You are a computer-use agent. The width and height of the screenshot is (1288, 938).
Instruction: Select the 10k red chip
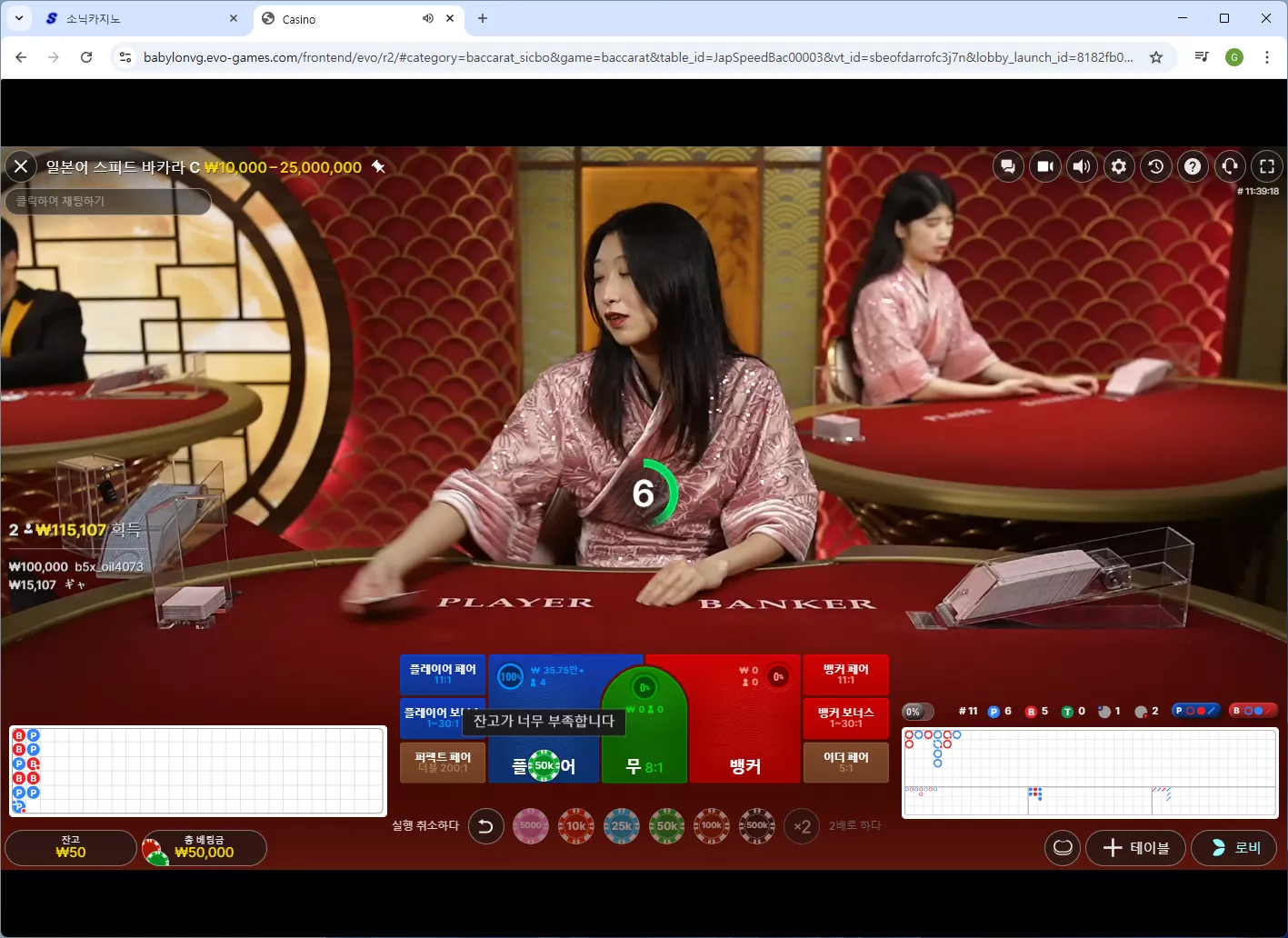[x=576, y=826]
